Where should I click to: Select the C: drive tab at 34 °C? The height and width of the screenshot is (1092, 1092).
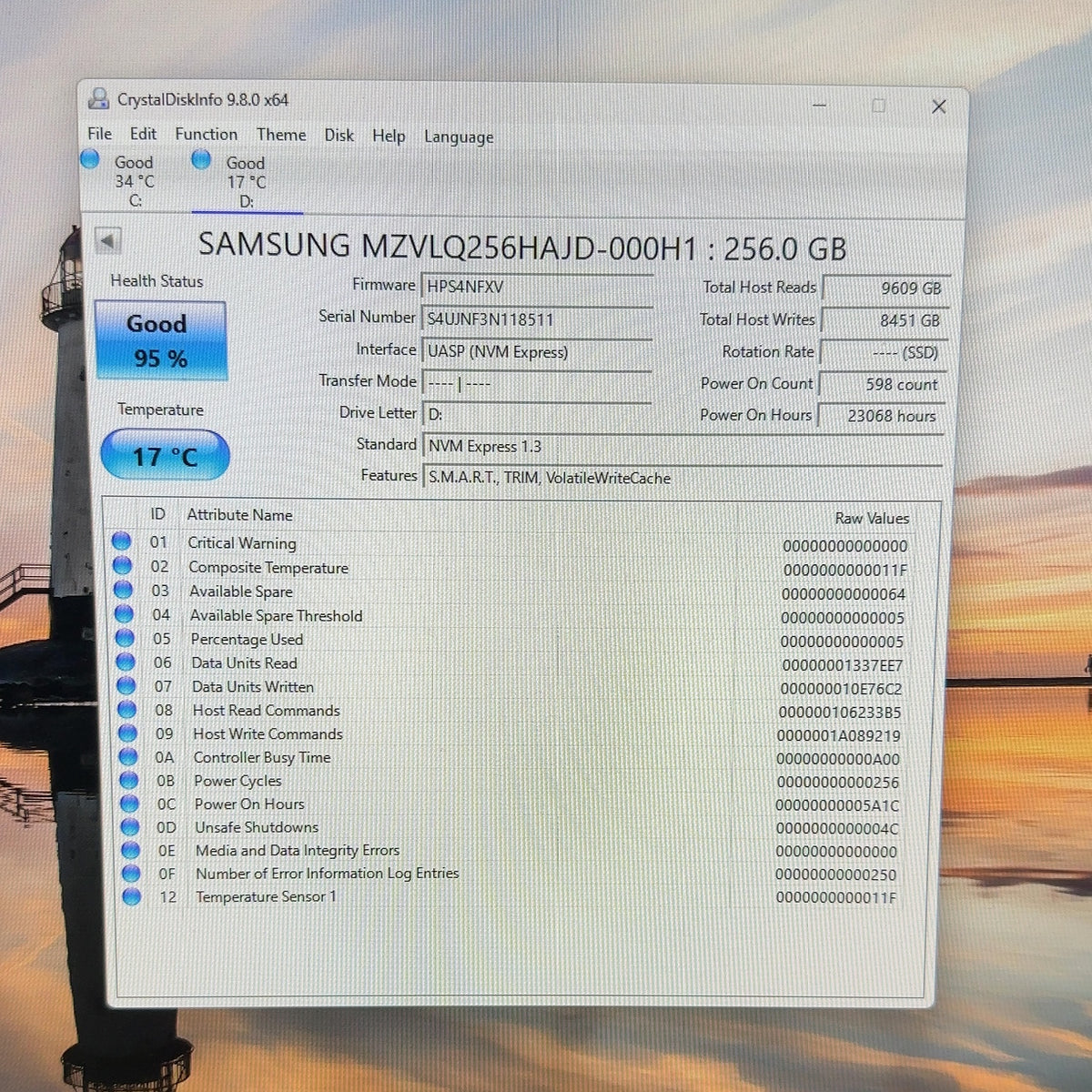pos(134,181)
